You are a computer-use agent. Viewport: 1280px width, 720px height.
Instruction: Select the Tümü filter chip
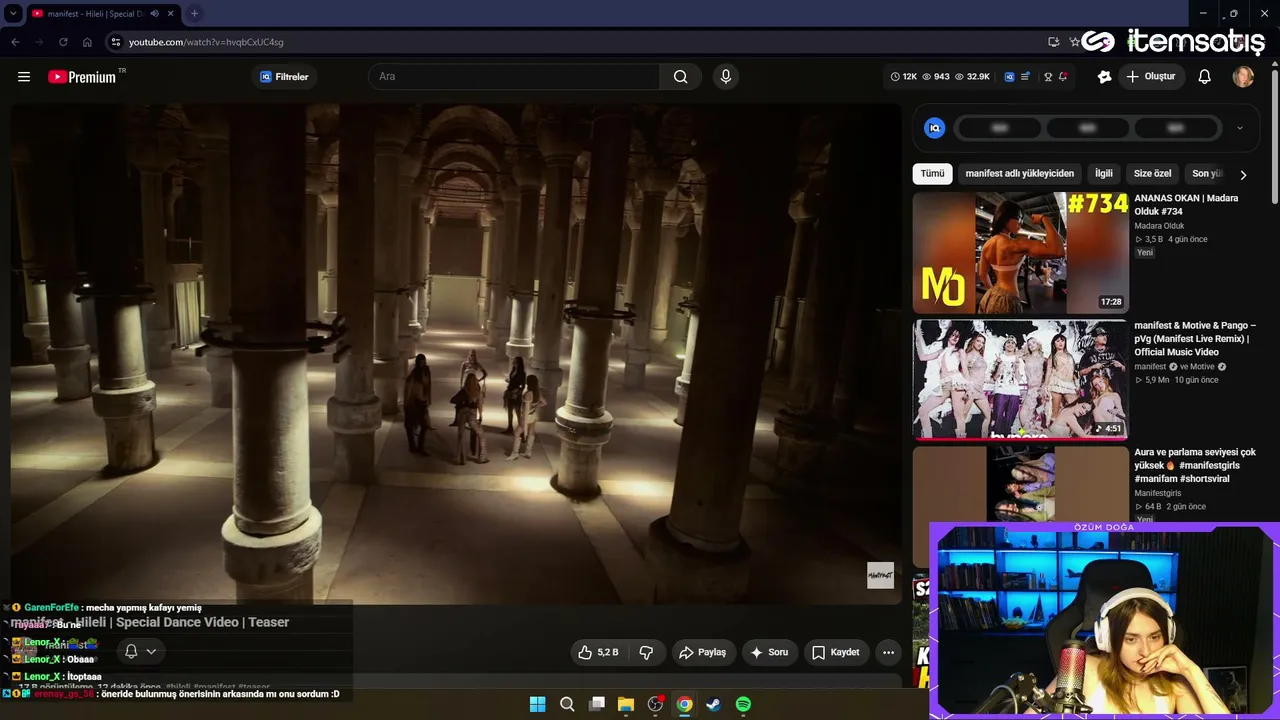[x=932, y=173]
